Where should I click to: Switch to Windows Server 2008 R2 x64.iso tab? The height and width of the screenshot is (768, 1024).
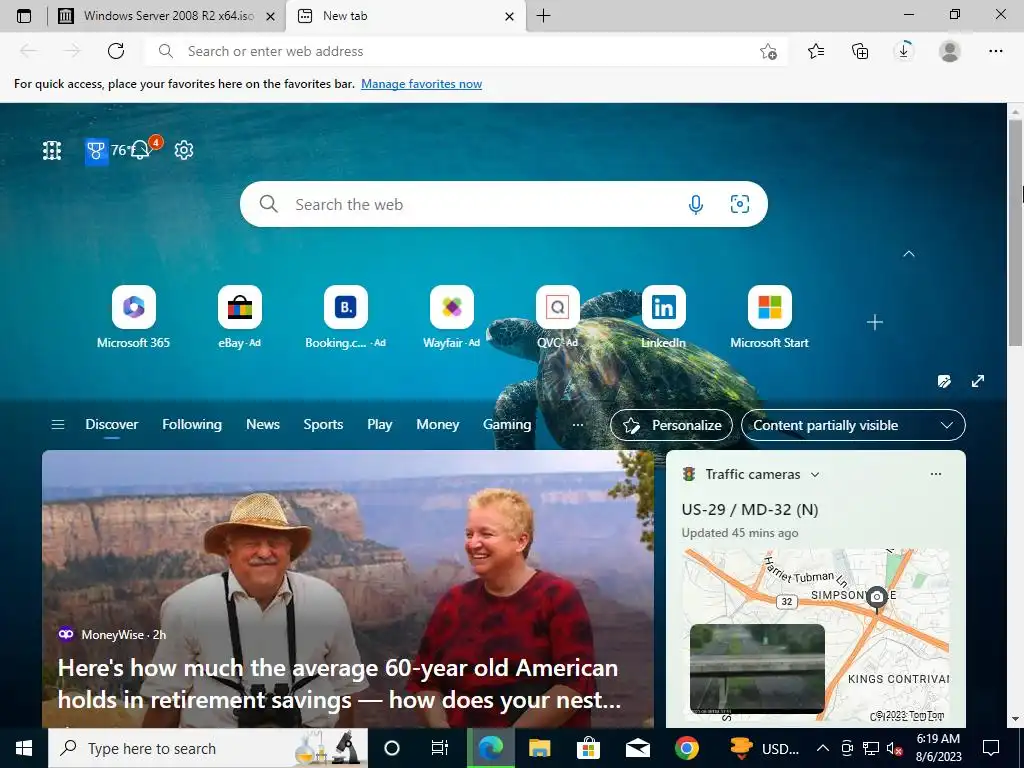point(167,16)
